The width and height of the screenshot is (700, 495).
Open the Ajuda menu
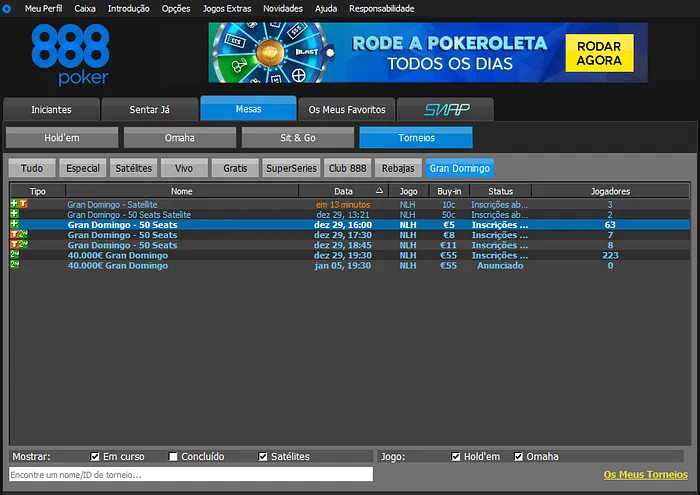tap(326, 8)
